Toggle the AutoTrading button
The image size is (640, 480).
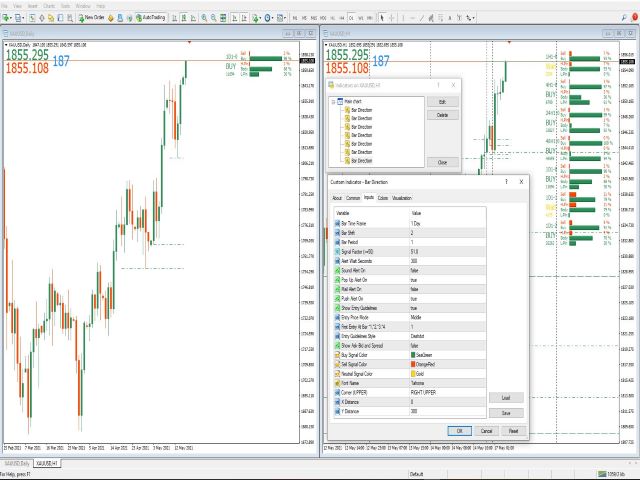pos(151,18)
